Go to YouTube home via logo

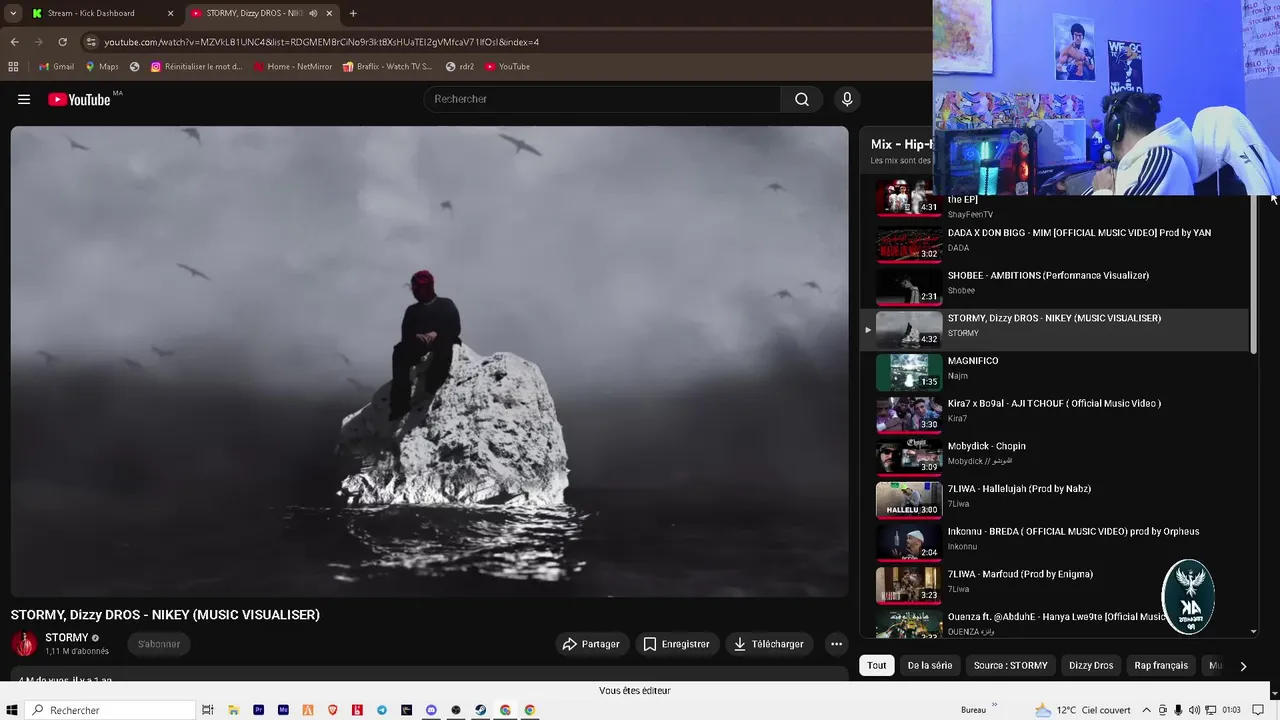(x=79, y=99)
